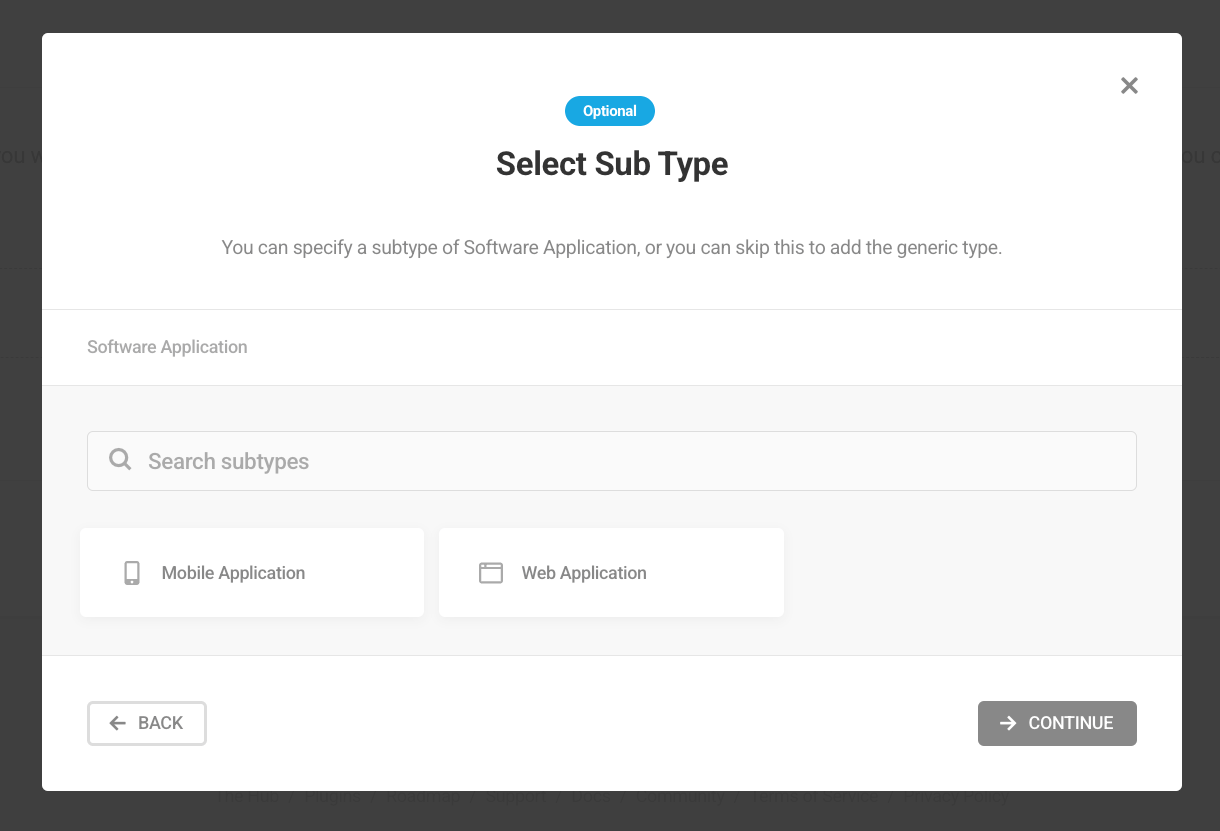Click the smartphone icon on Mobile Application card
1220x831 pixels.
pos(131,572)
